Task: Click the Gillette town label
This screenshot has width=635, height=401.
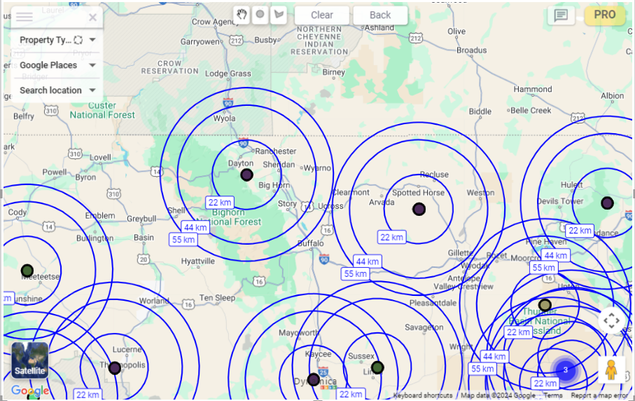Action: tap(460, 253)
